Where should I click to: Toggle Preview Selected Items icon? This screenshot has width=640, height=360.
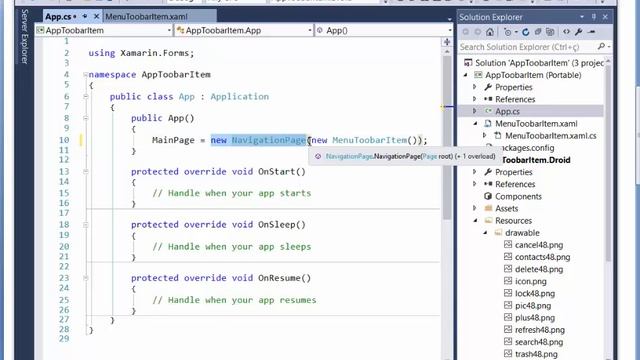pyautogui.click(x=592, y=32)
